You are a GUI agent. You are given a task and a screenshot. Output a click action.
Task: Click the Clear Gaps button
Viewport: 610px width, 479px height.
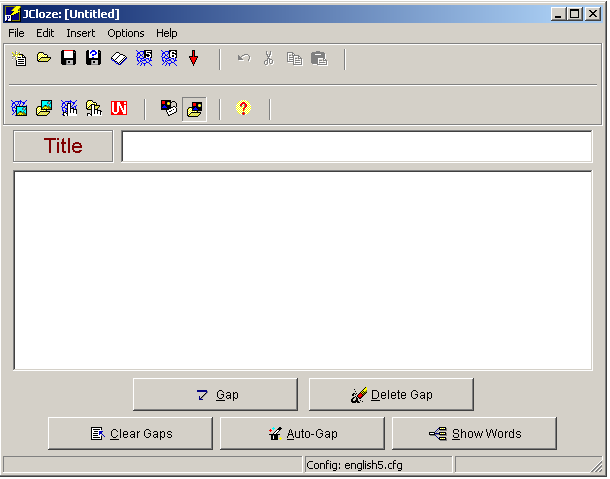click(x=130, y=433)
